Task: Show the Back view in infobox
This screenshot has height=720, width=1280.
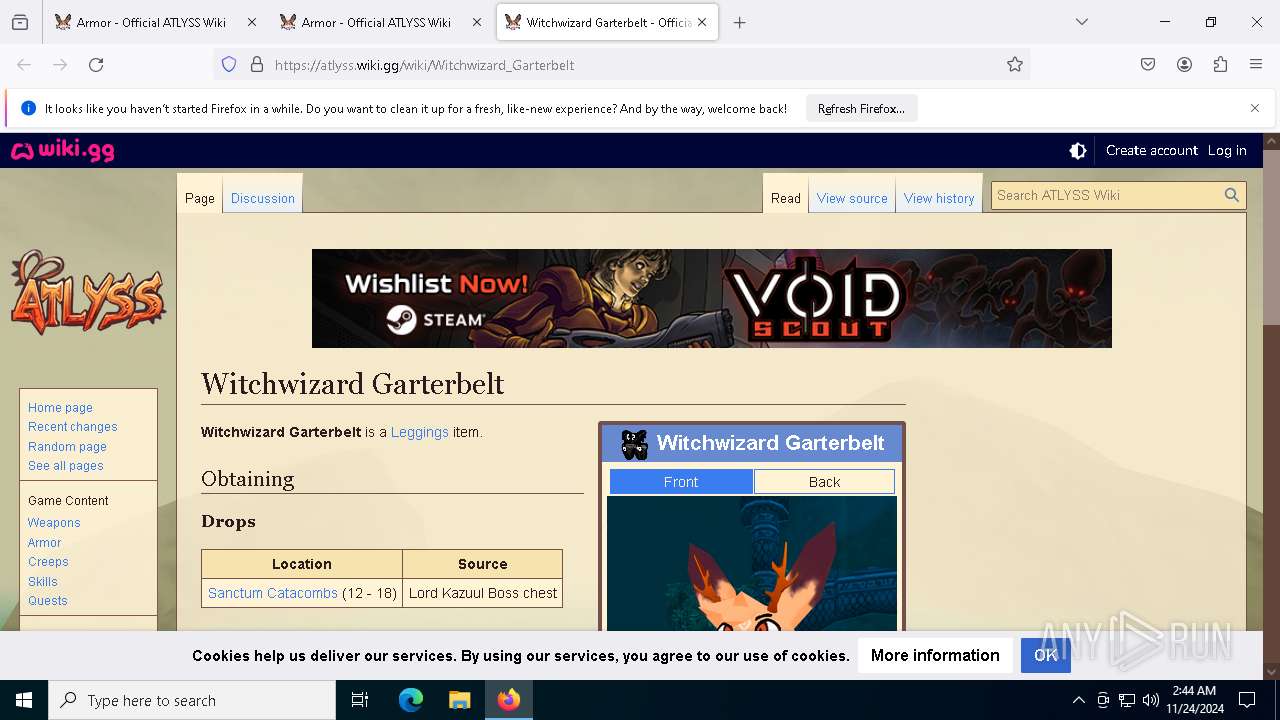Action: (x=824, y=482)
